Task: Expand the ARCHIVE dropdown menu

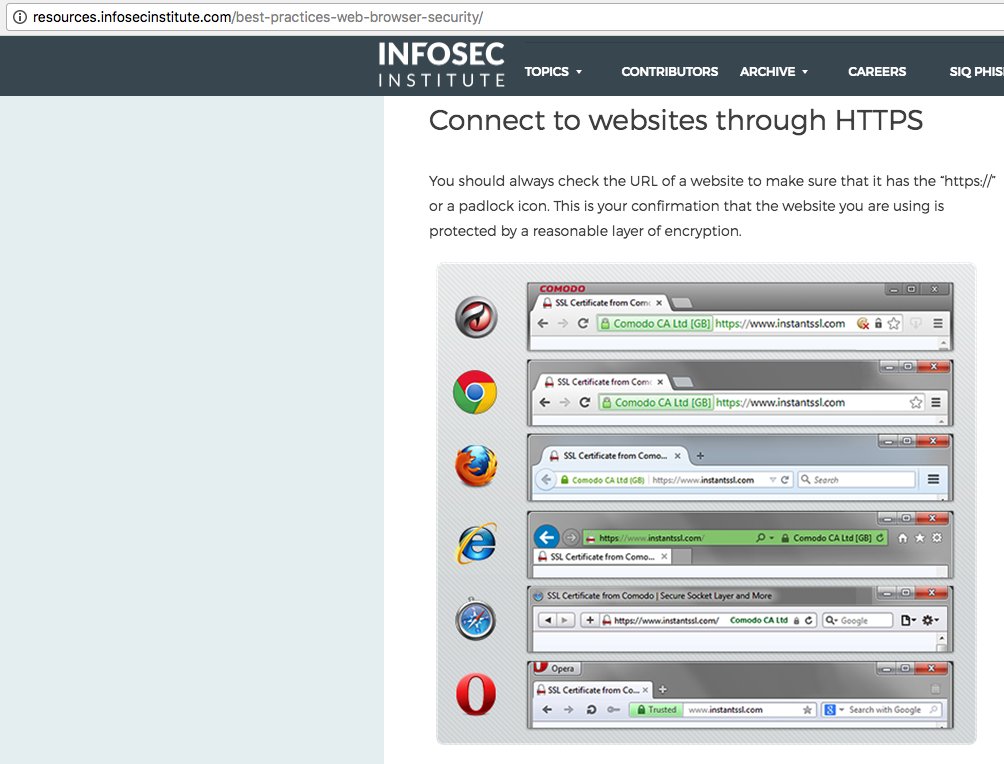Action: coord(773,72)
